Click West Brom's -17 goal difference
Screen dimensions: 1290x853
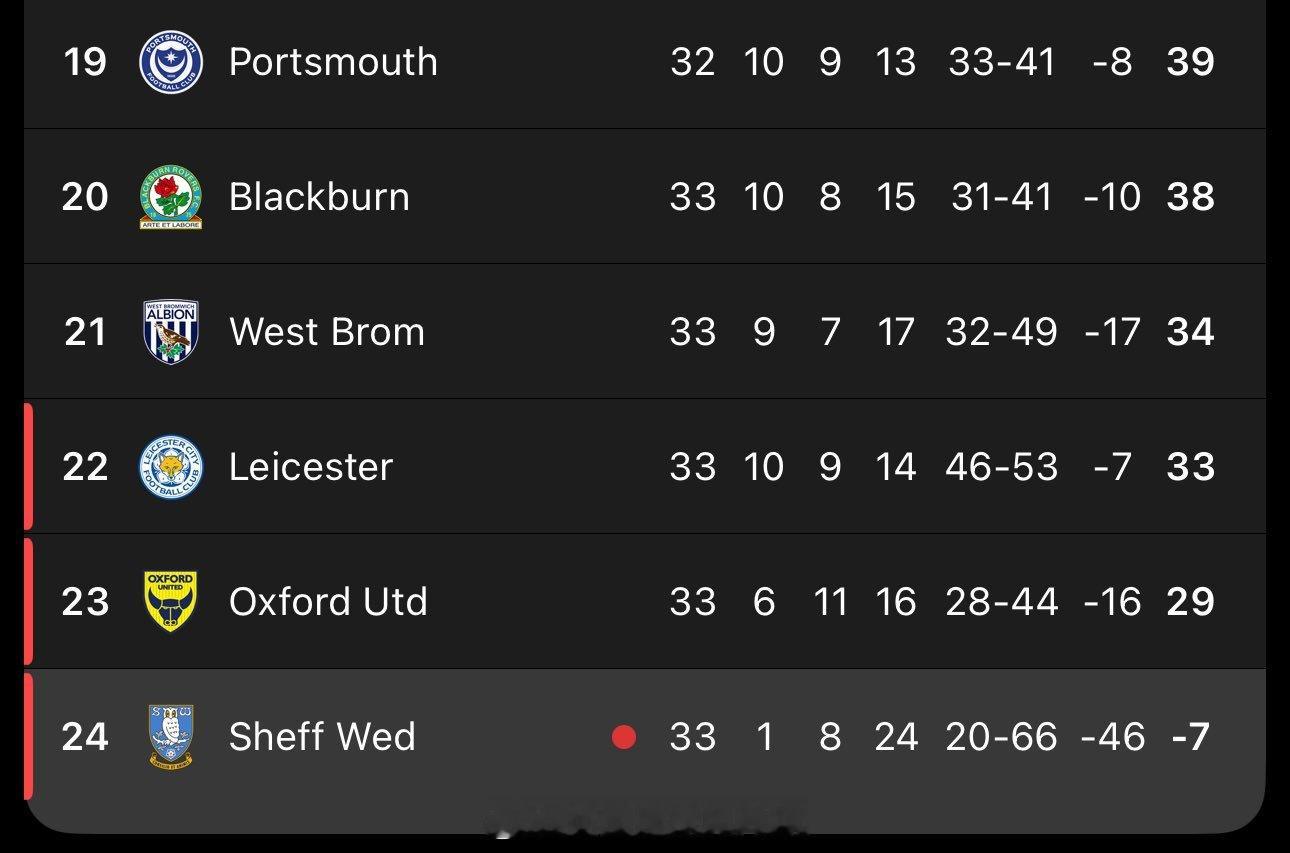point(1112,332)
